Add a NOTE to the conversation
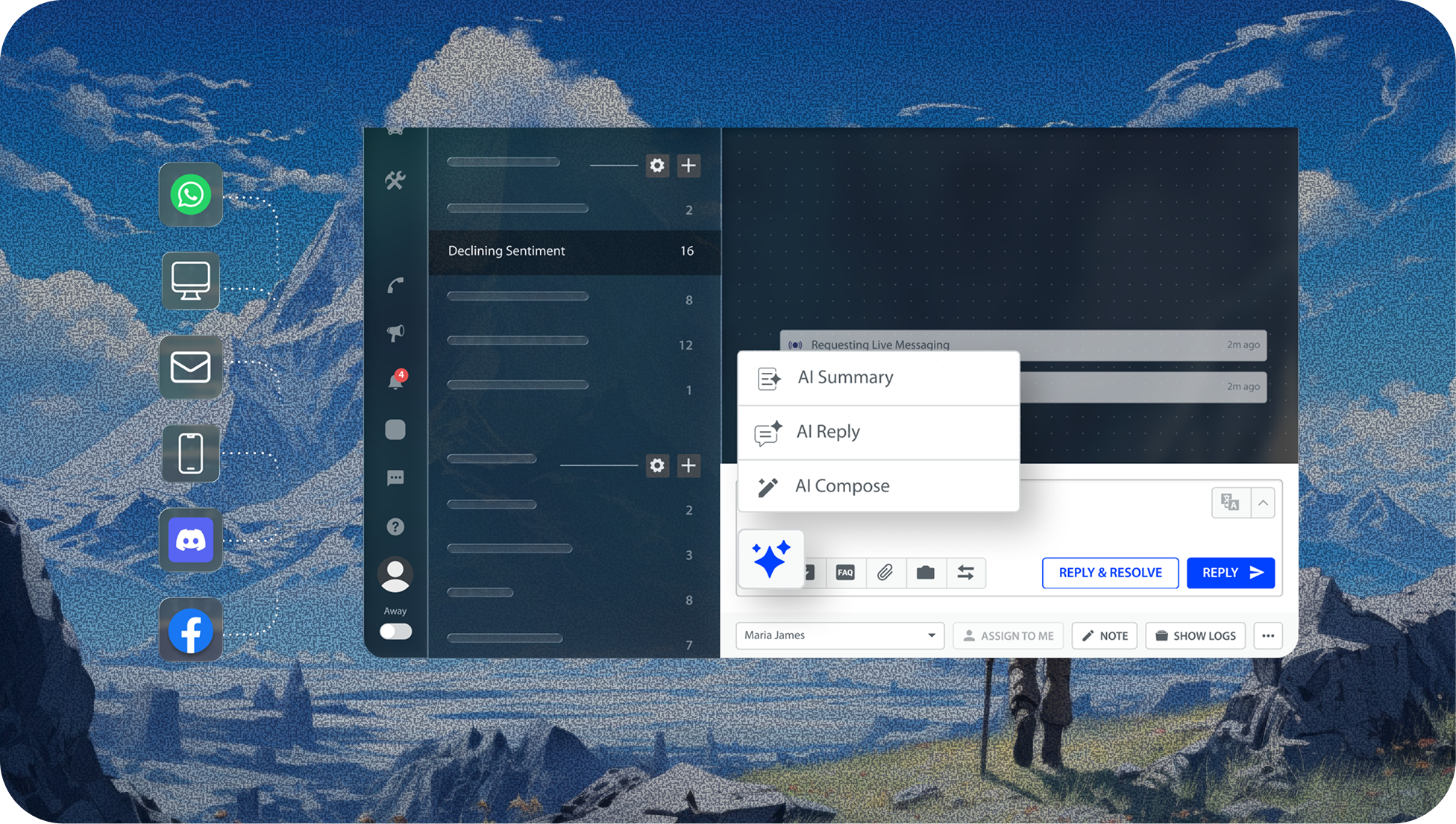The width and height of the screenshot is (1456, 824). [1105, 635]
